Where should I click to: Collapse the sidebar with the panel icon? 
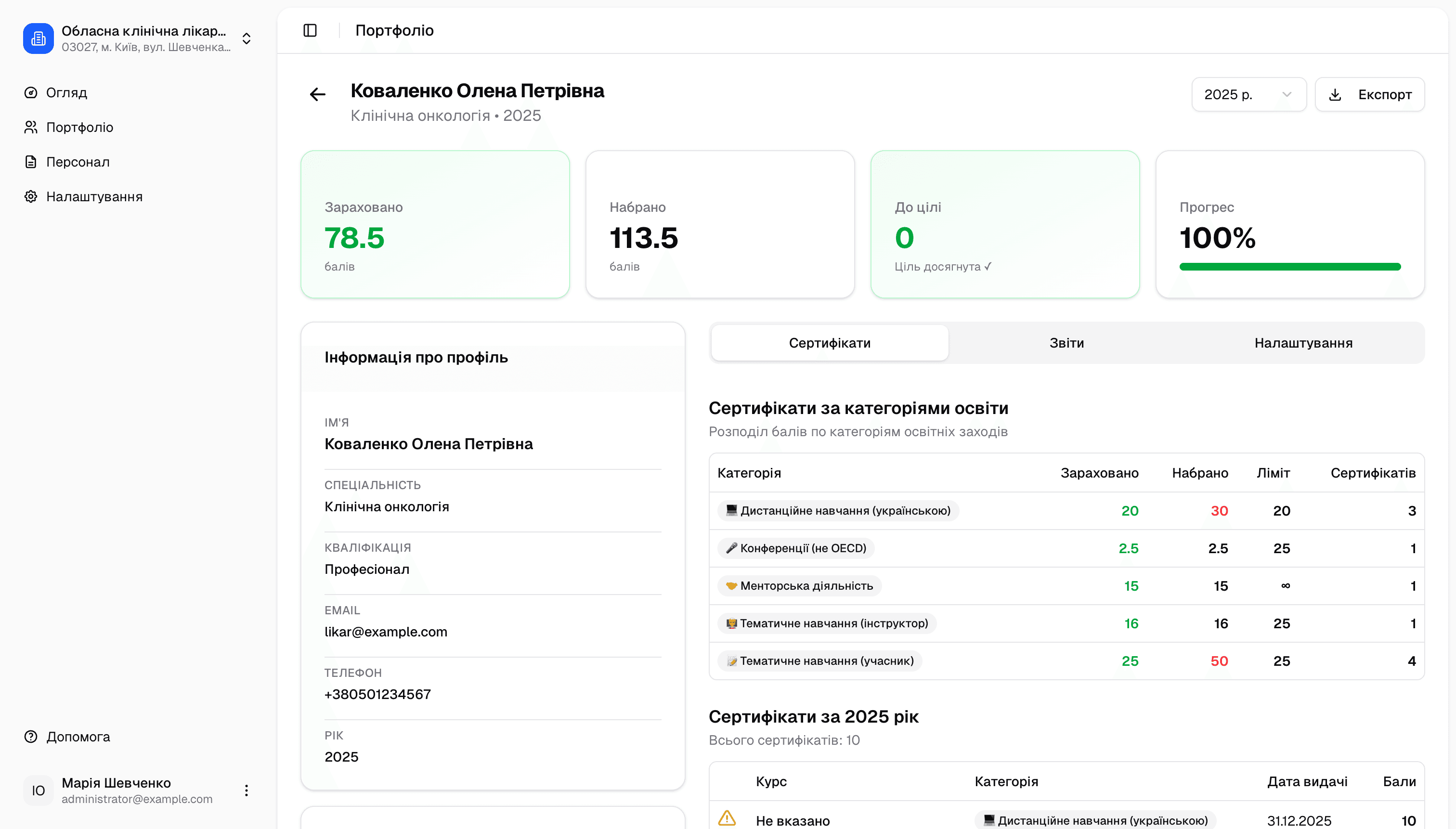[x=310, y=30]
